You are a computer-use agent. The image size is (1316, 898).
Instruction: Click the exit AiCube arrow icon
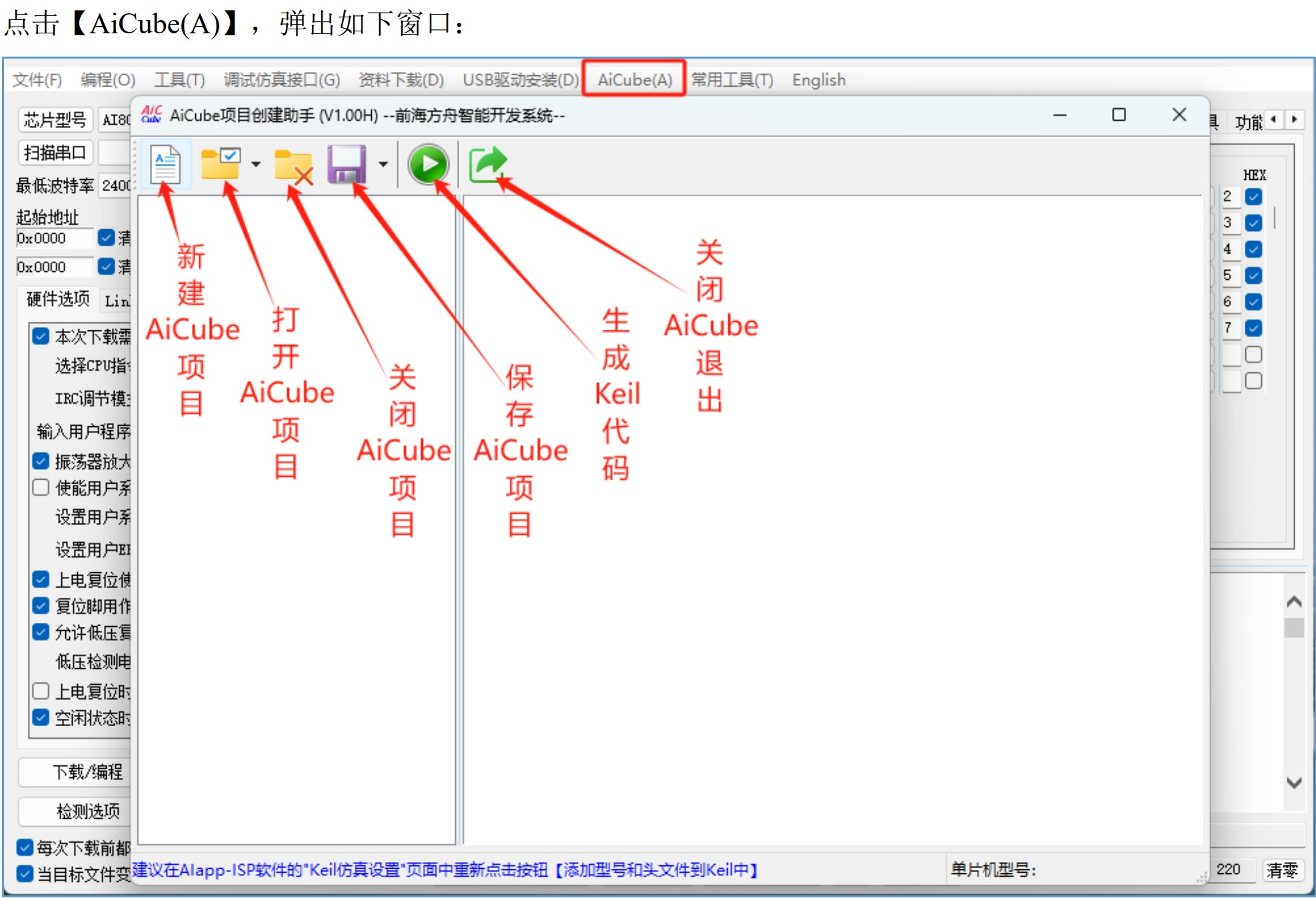(x=488, y=164)
